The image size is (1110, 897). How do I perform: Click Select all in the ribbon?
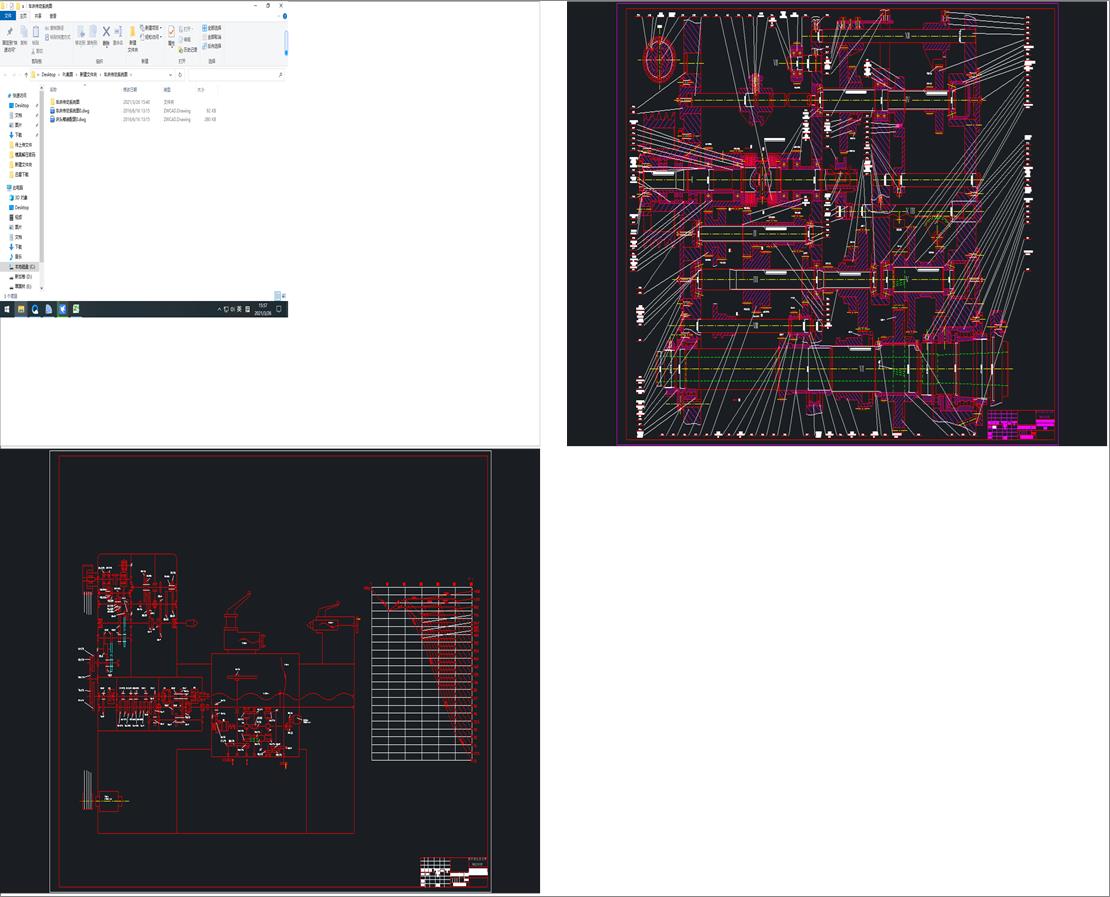point(212,28)
